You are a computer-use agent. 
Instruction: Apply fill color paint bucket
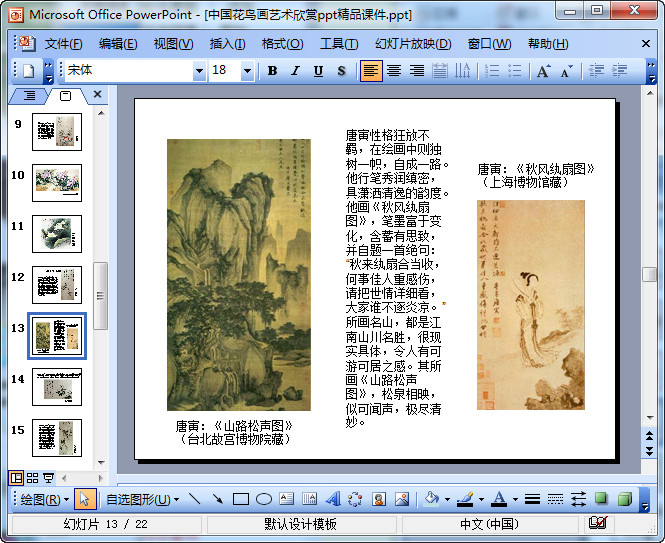click(432, 499)
